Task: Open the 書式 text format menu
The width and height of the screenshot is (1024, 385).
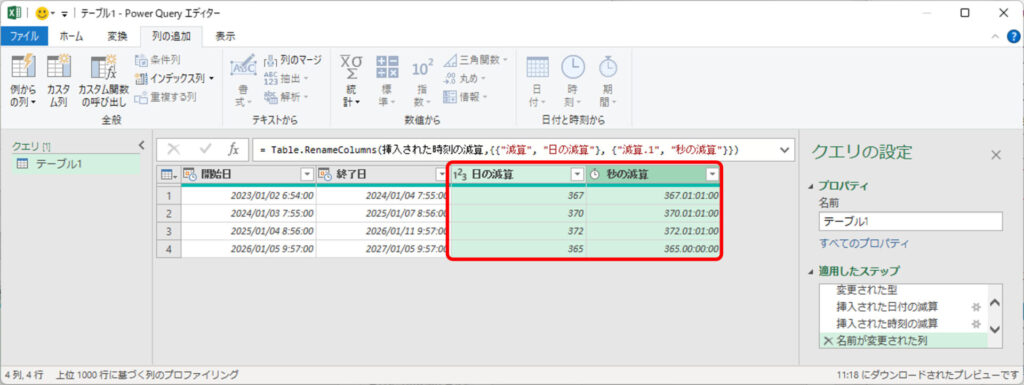Action: (243, 81)
